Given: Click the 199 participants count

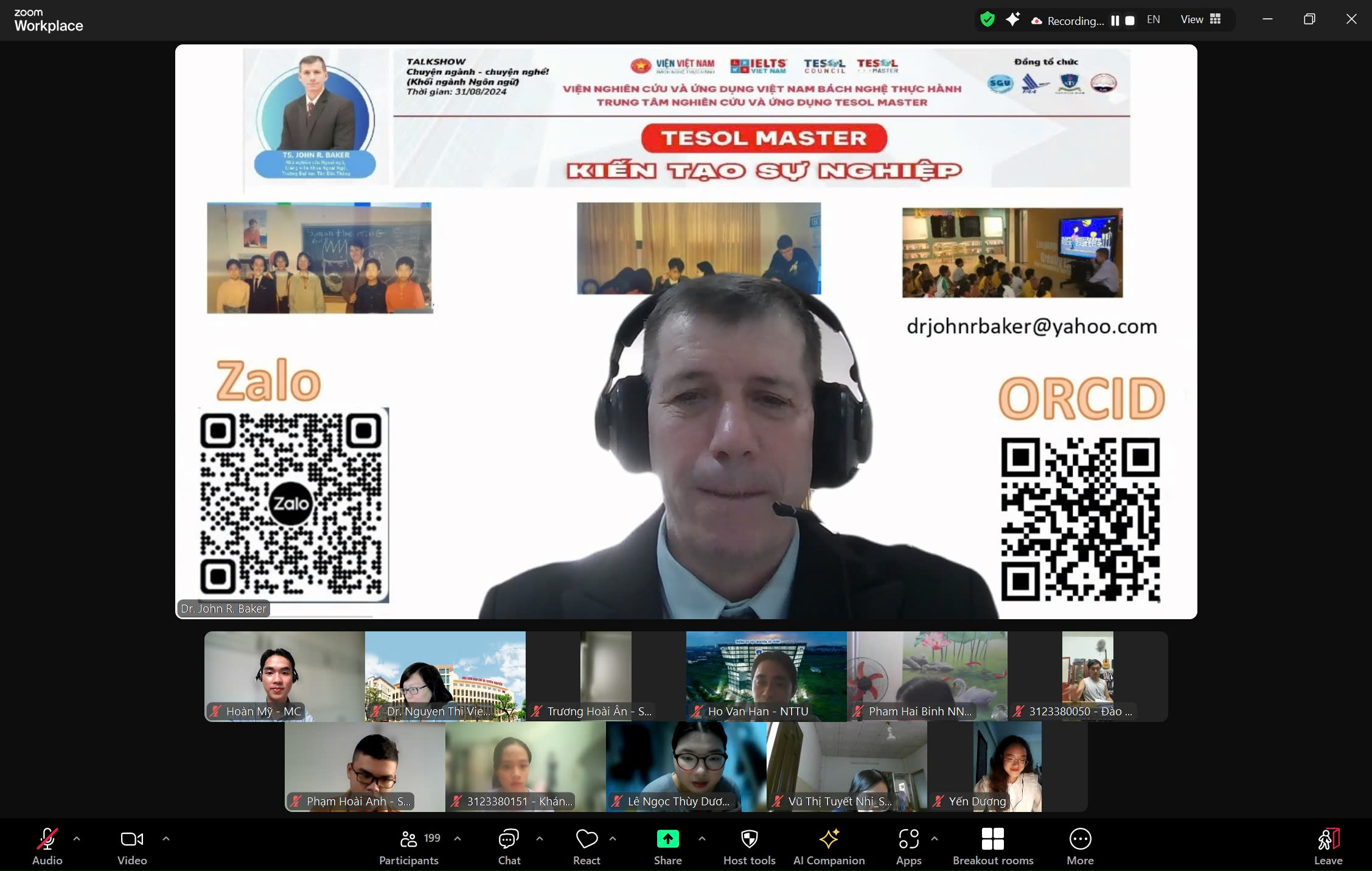Looking at the screenshot, I should coord(432,838).
